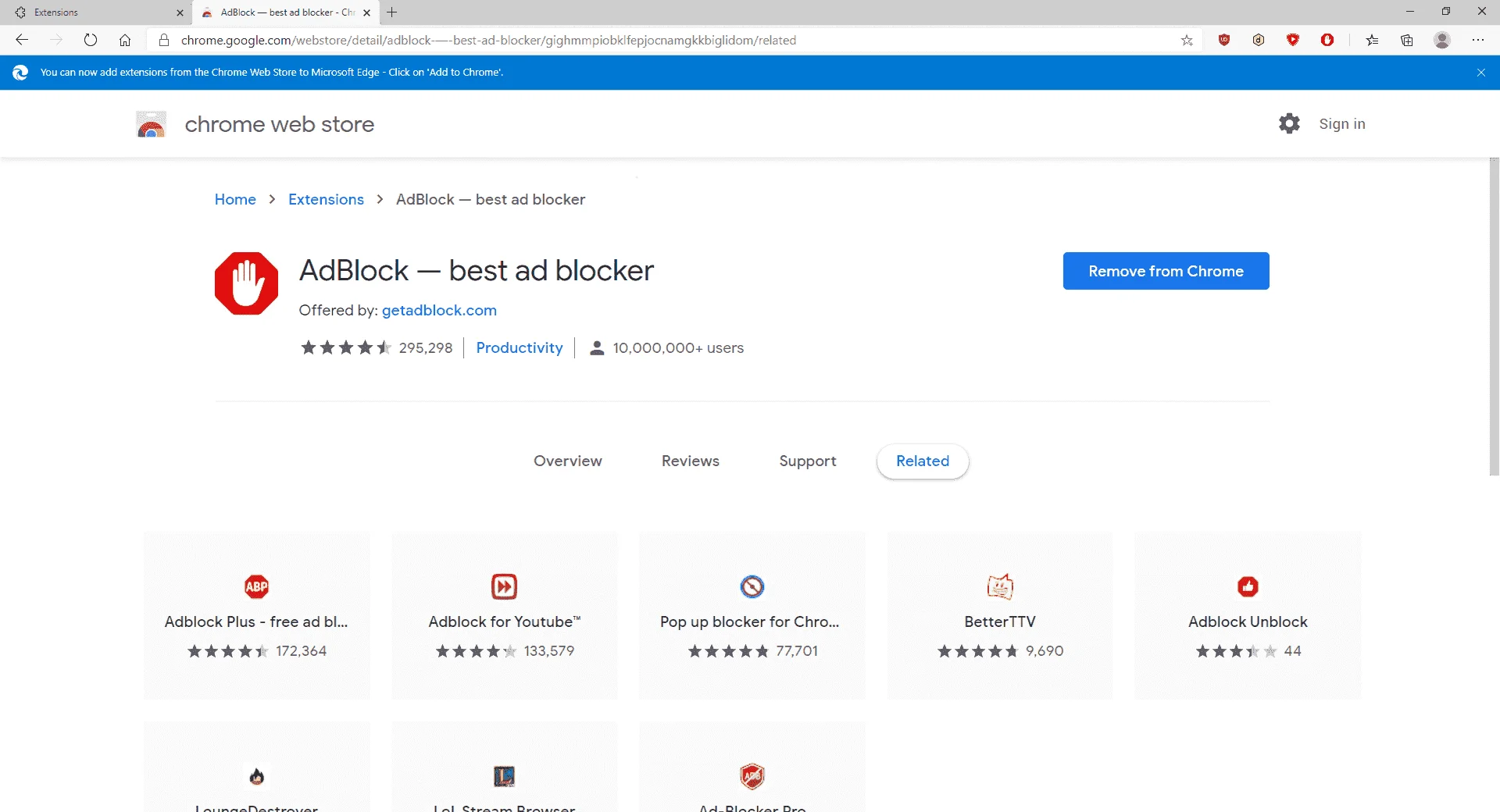Screen dimensions: 1500x812
Task: Open Adblock Plus - free ad bl... title
Action: click(256, 621)
